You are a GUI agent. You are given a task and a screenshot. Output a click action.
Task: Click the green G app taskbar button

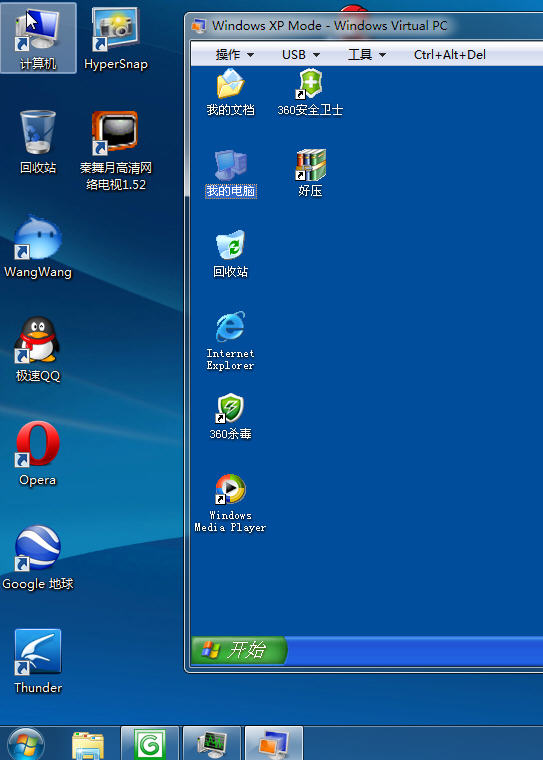pos(150,744)
